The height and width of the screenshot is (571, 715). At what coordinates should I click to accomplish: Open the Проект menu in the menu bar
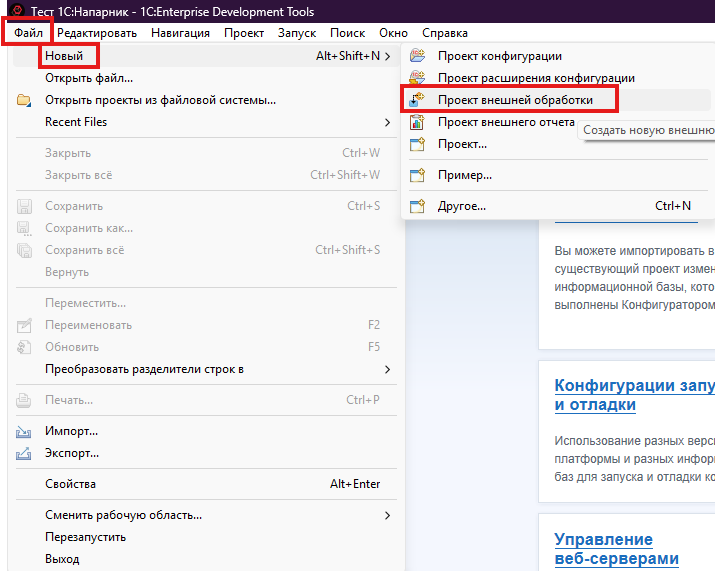tap(244, 33)
